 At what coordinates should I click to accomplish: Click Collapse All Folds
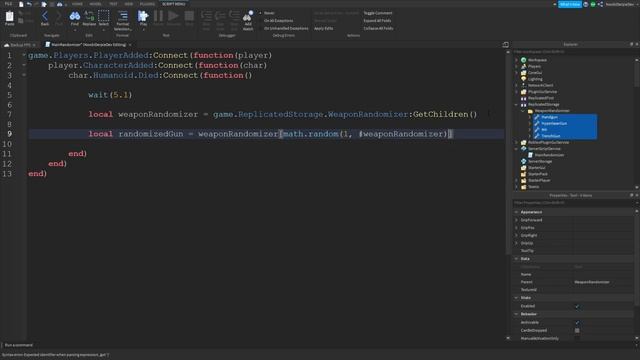[378, 28]
